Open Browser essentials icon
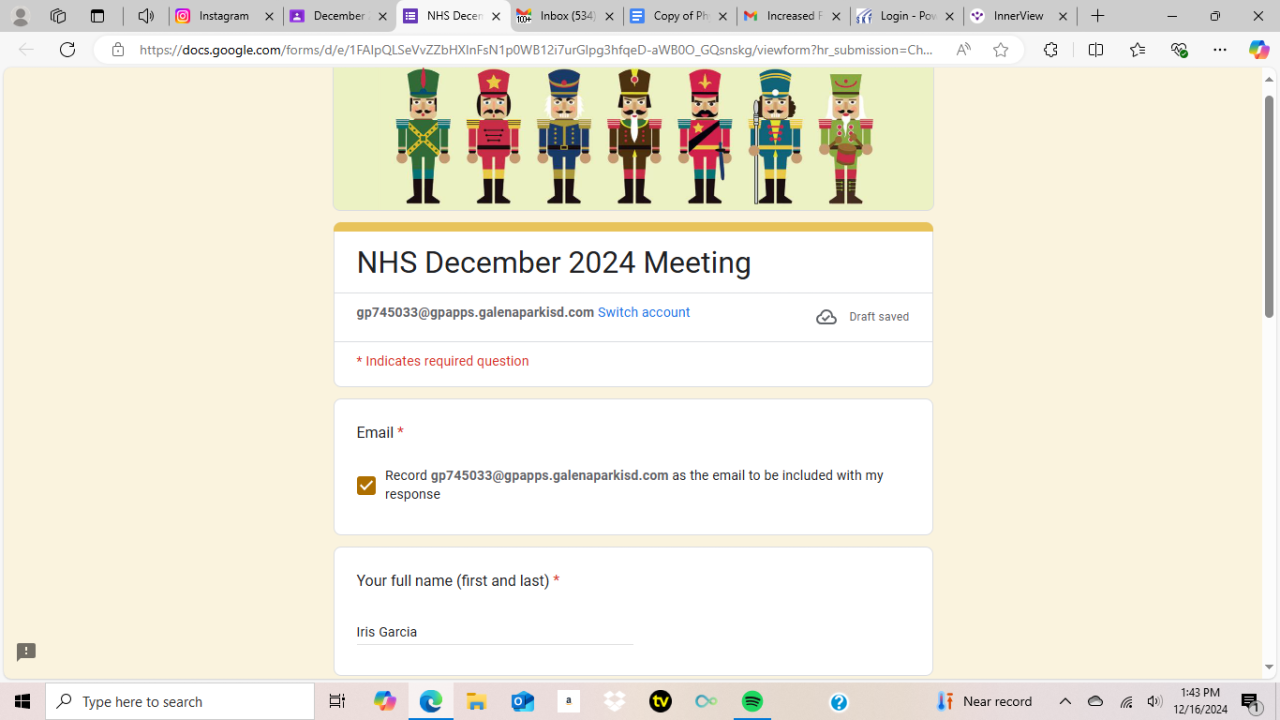The image size is (1280, 720). (1179, 50)
